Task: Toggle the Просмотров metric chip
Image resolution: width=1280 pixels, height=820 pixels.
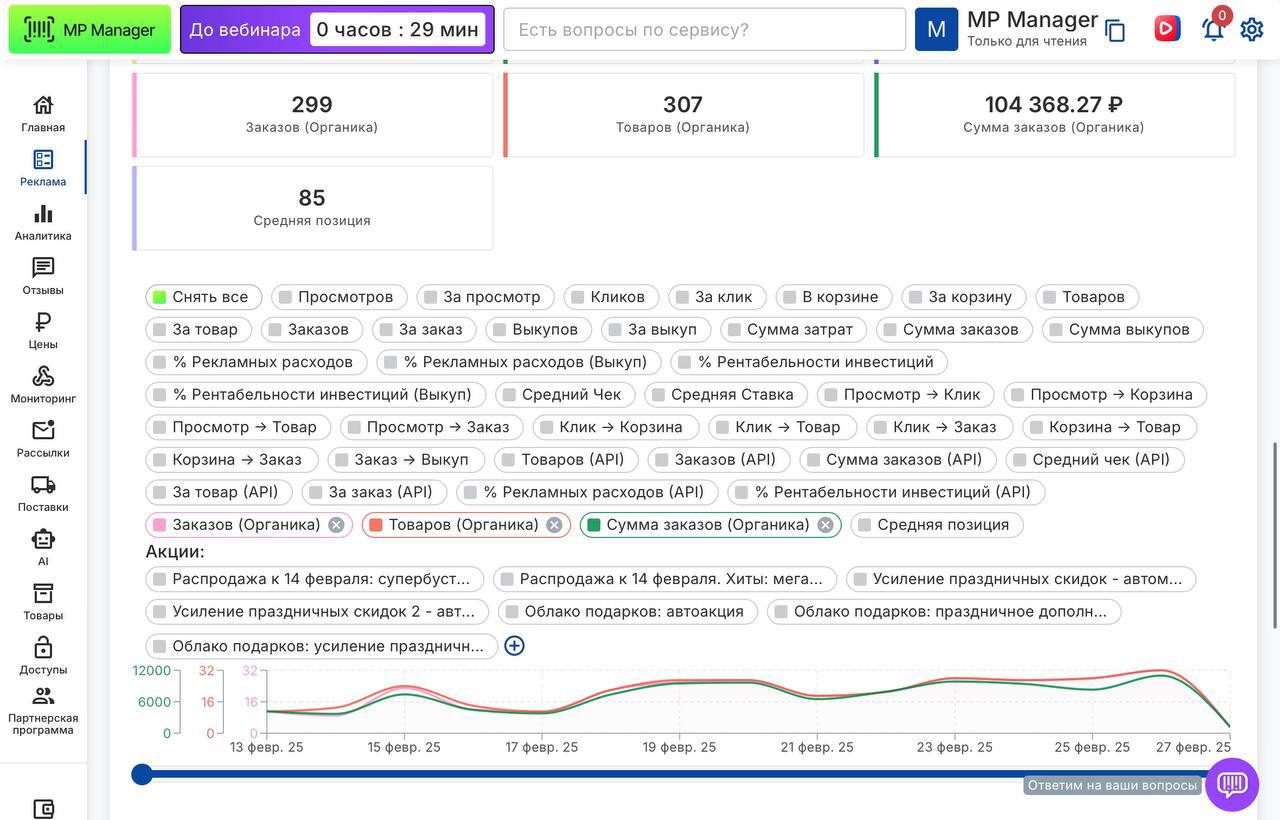Action: (339, 297)
